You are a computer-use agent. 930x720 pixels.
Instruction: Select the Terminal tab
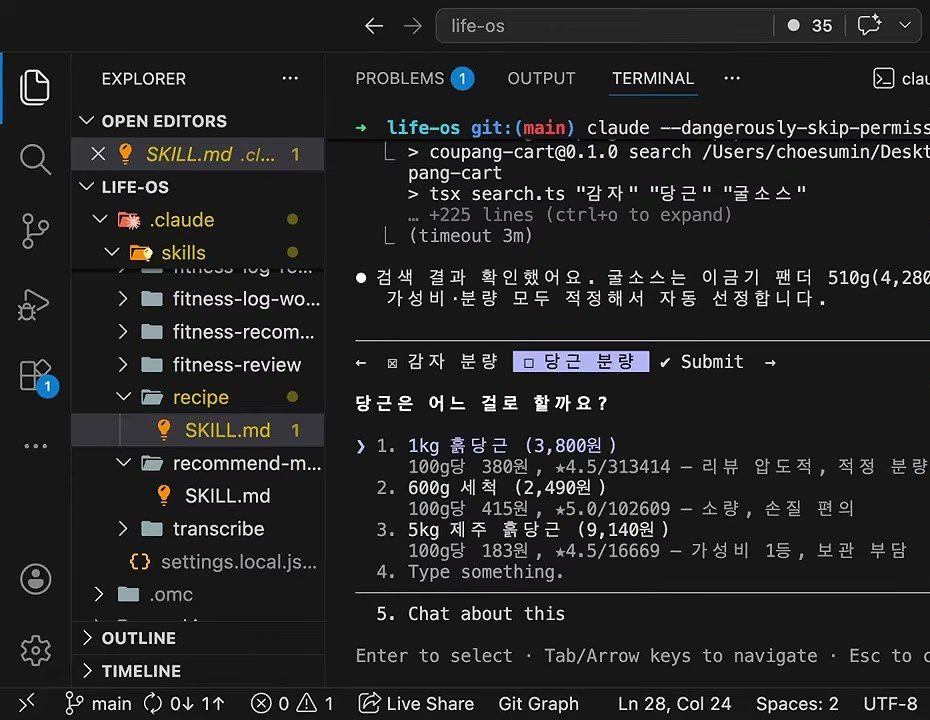coord(653,78)
